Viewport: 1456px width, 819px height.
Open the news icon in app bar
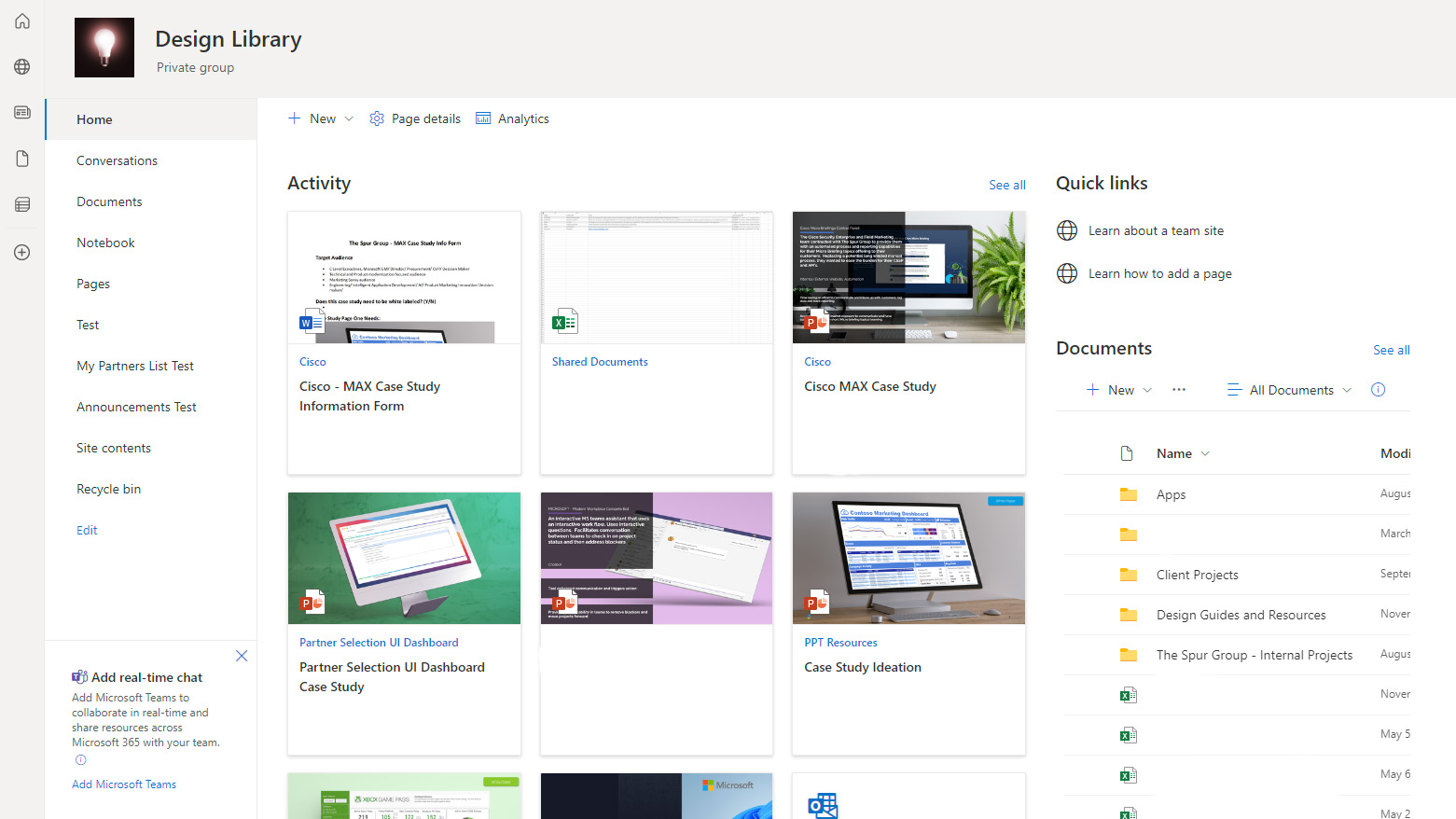[22, 112]
